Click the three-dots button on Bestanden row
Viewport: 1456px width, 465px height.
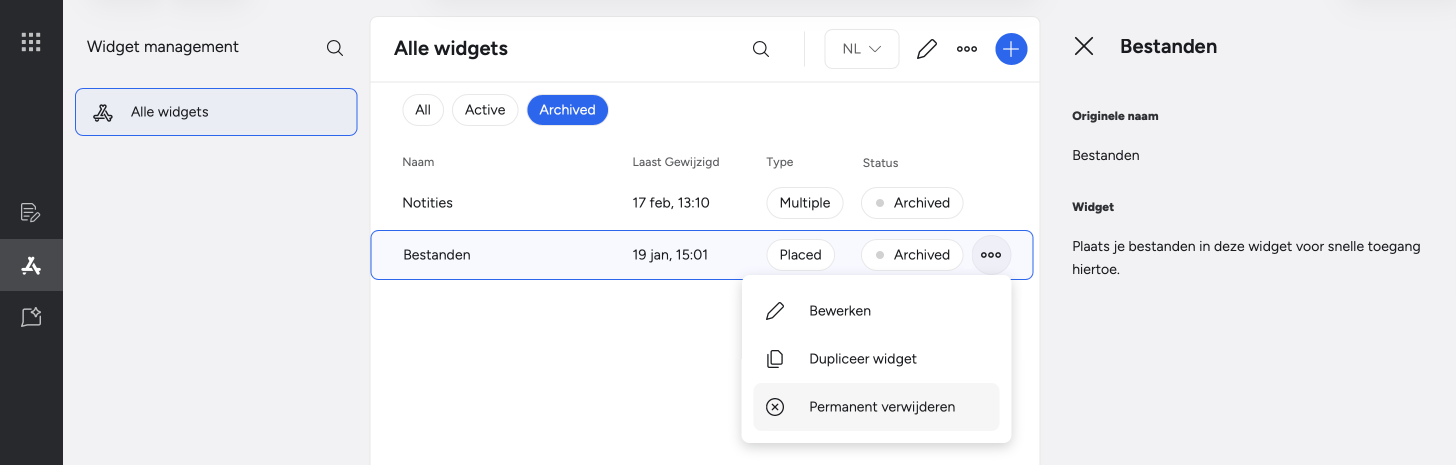click(991, 255)
